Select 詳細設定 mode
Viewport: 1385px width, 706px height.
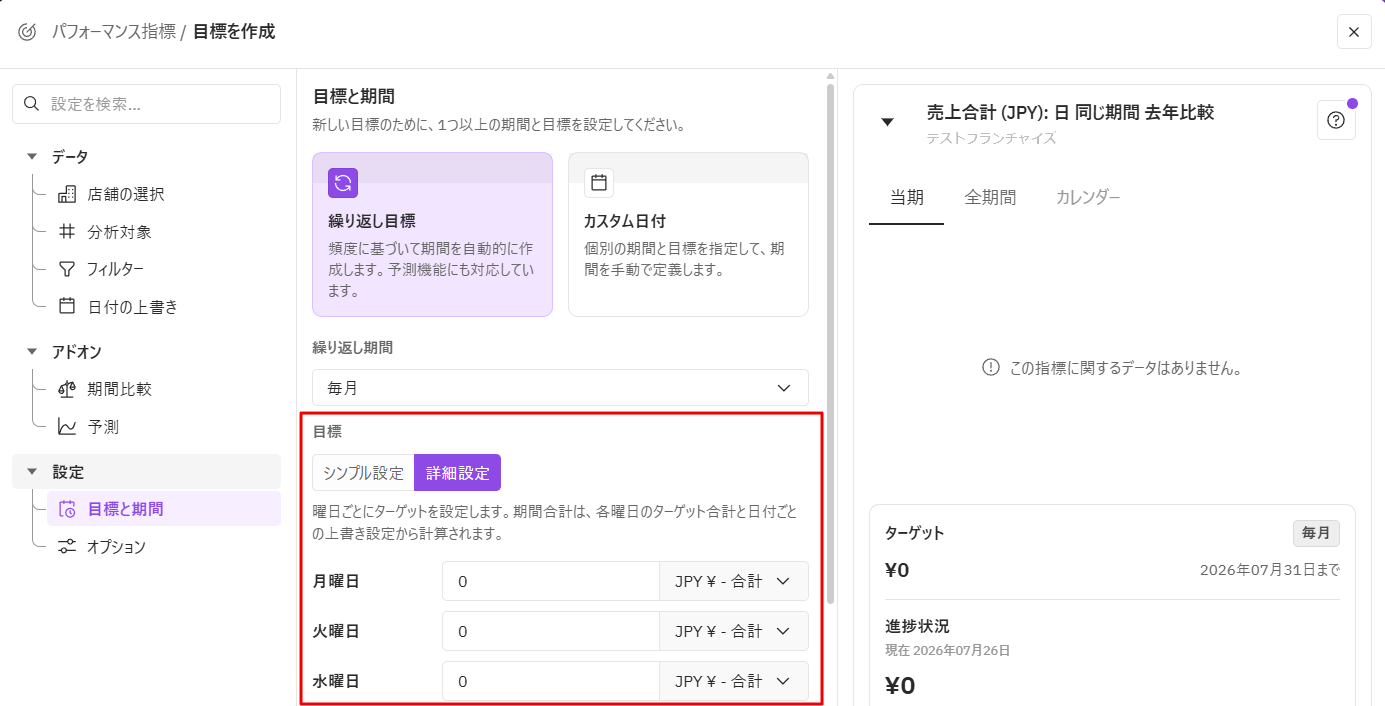(x=457, y=473)
